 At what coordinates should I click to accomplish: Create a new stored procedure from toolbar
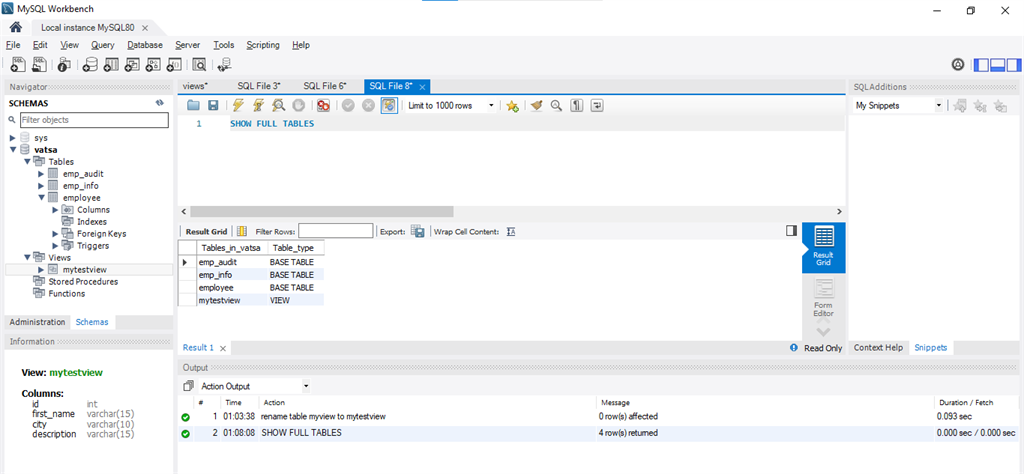coord(153,64)
